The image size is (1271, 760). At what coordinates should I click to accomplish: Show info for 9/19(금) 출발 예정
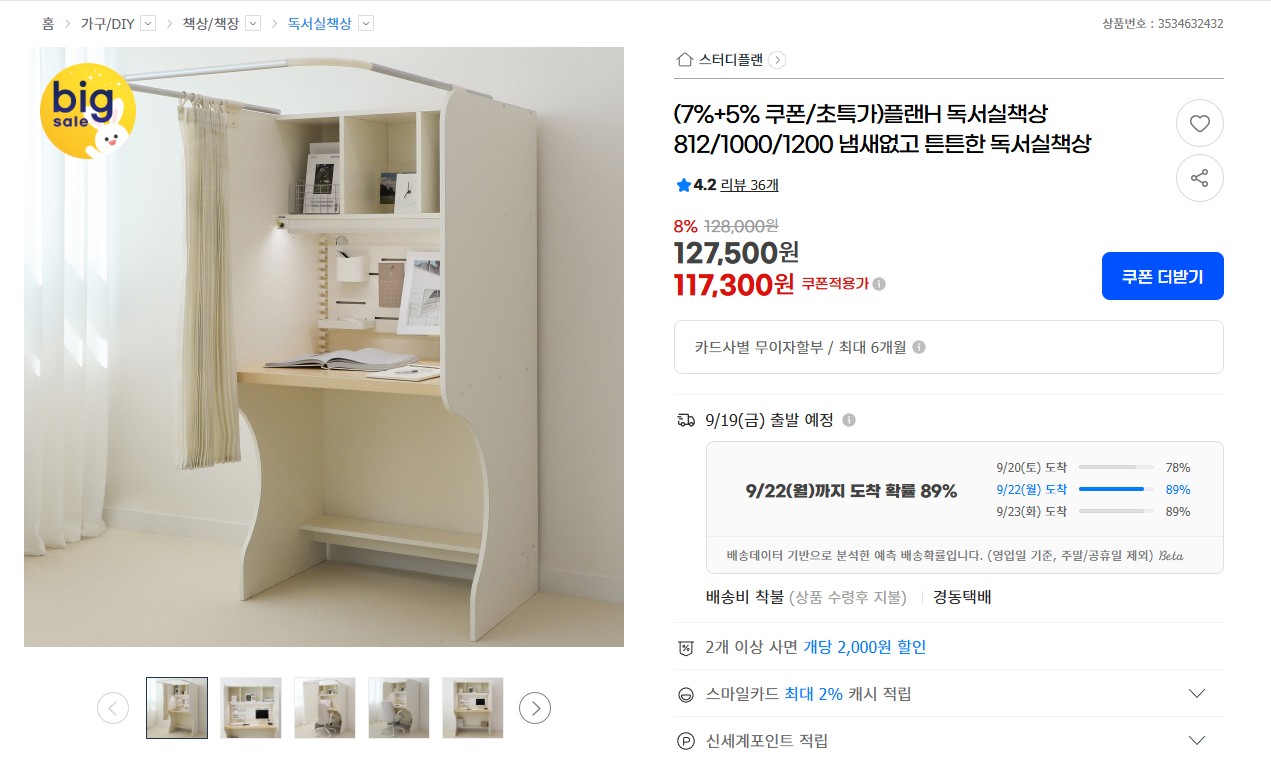click(x=849, y=420)
